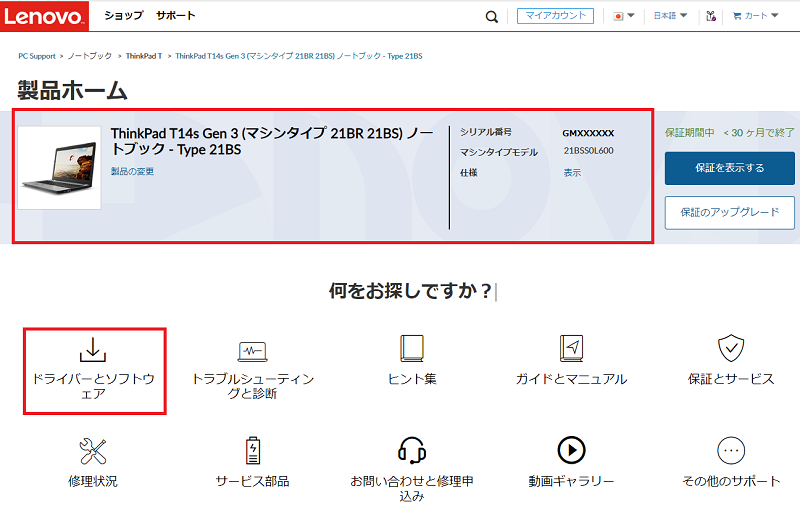Open その他のサポート ellipsis icon
The image size is (800, 510).
point(731,450)
